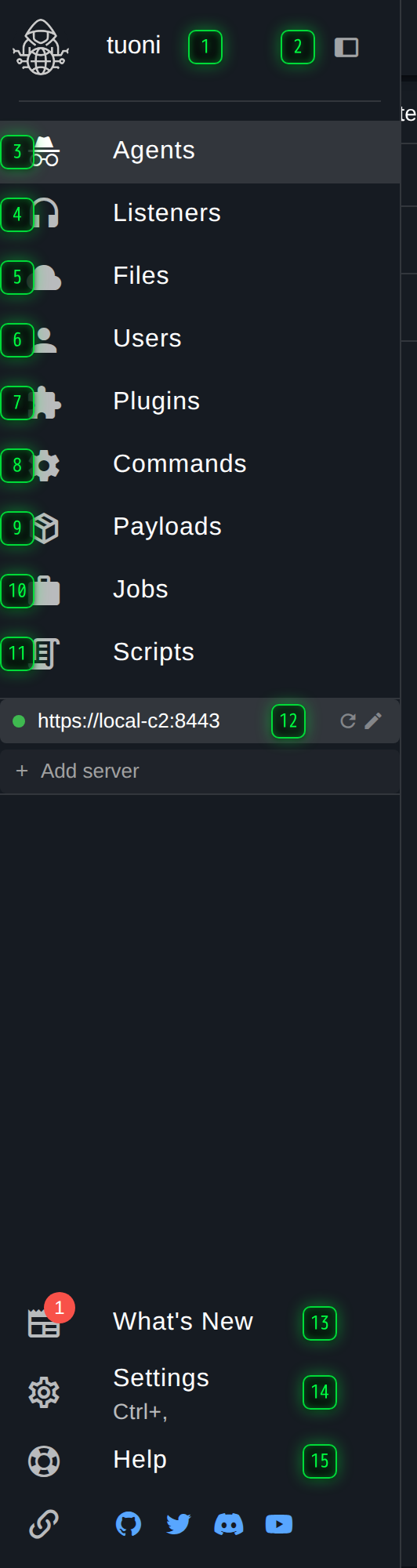Click the tuoni logo icon
The image size is (417, 1568).
[41, 47]
